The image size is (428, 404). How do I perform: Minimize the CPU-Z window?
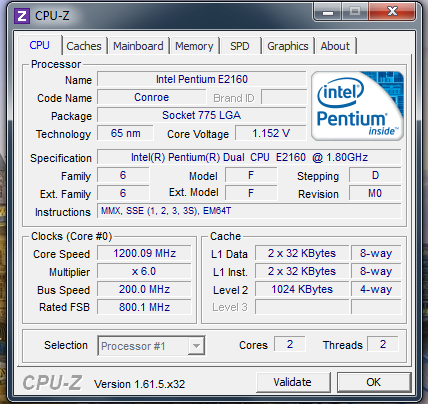tap(328, 13)
